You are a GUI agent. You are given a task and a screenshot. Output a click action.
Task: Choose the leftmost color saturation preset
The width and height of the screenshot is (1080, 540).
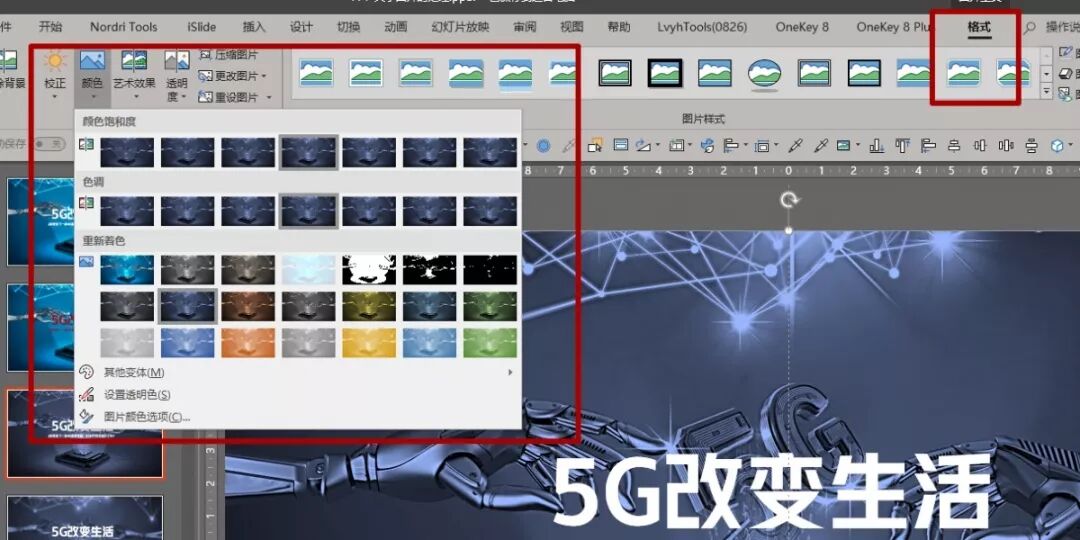pos(127,152)
